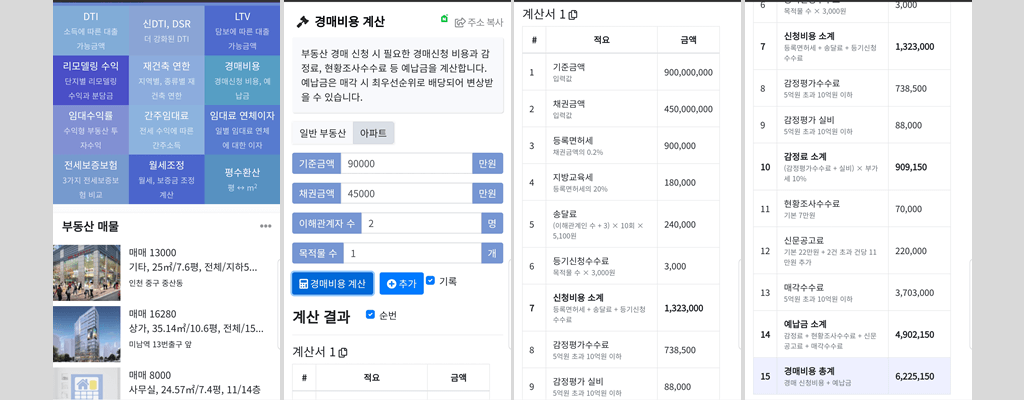Open the LTV calculator tile
The height and width of the screenshot is (400, 1024).
point(242,31)
